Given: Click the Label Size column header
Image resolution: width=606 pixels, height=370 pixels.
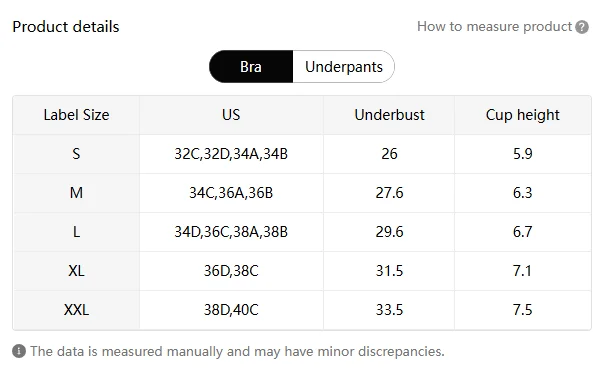Looking at the screenshot, I should click(x=76, y=115).
